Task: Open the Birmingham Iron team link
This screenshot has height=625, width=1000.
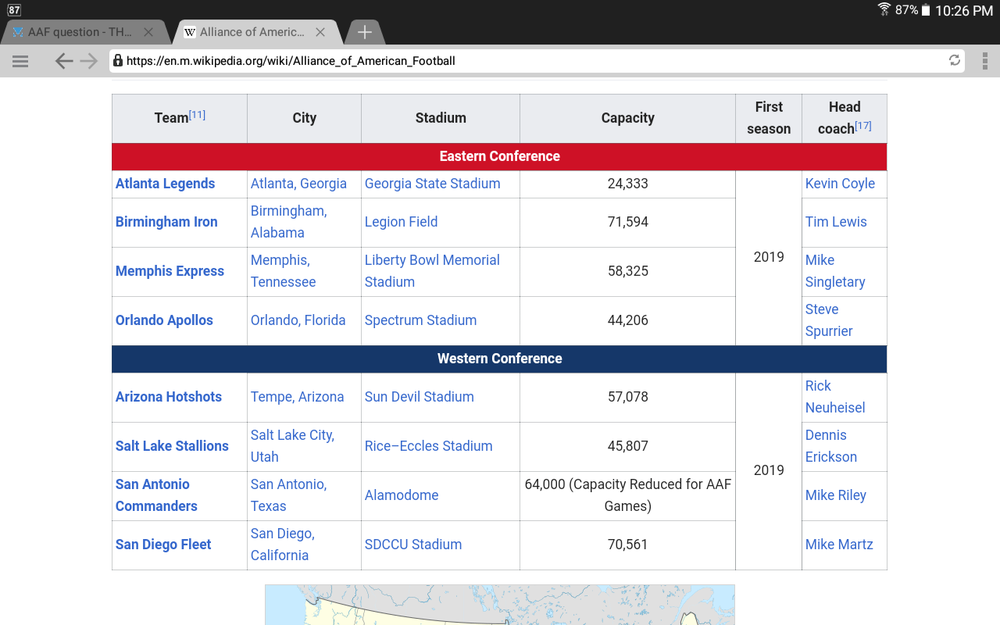Action: (x=166, y=222)
